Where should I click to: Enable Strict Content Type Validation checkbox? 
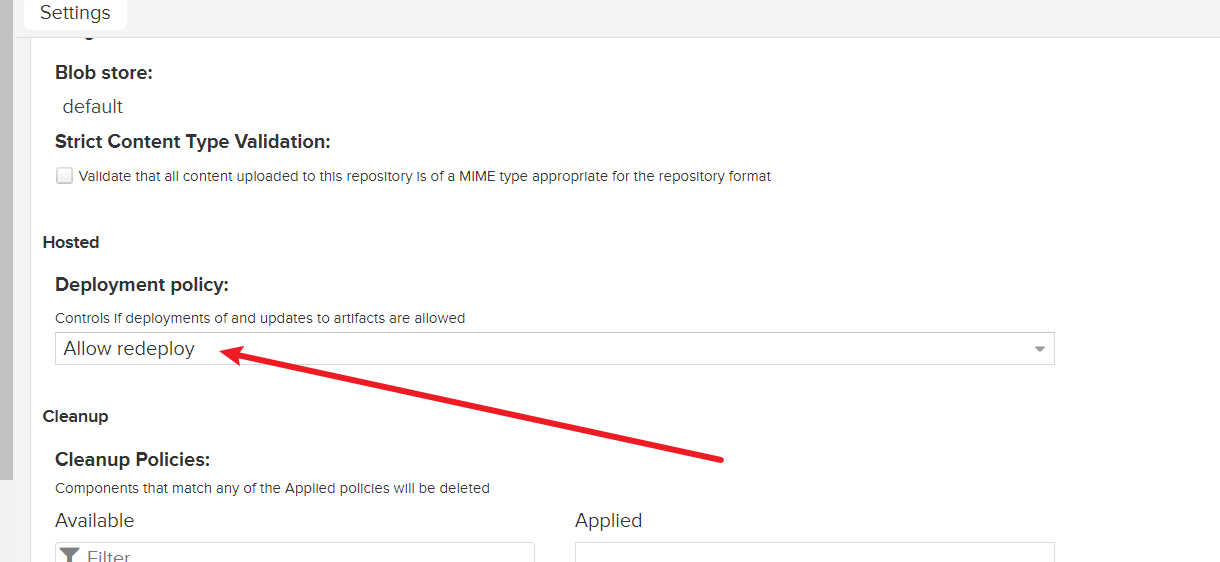click(x=65, y=176)
